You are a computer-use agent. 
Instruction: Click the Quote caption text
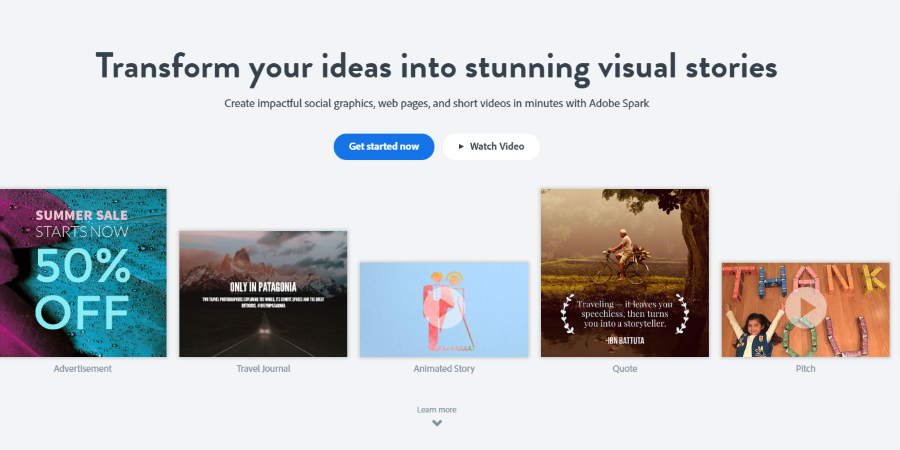[624, 369]
